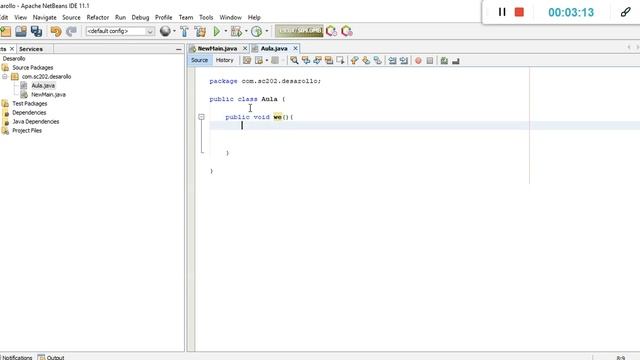This screenshot has height=360, width=640.
Task: Toggle Rectangular Selection in editor
Action: pos(340,61)
